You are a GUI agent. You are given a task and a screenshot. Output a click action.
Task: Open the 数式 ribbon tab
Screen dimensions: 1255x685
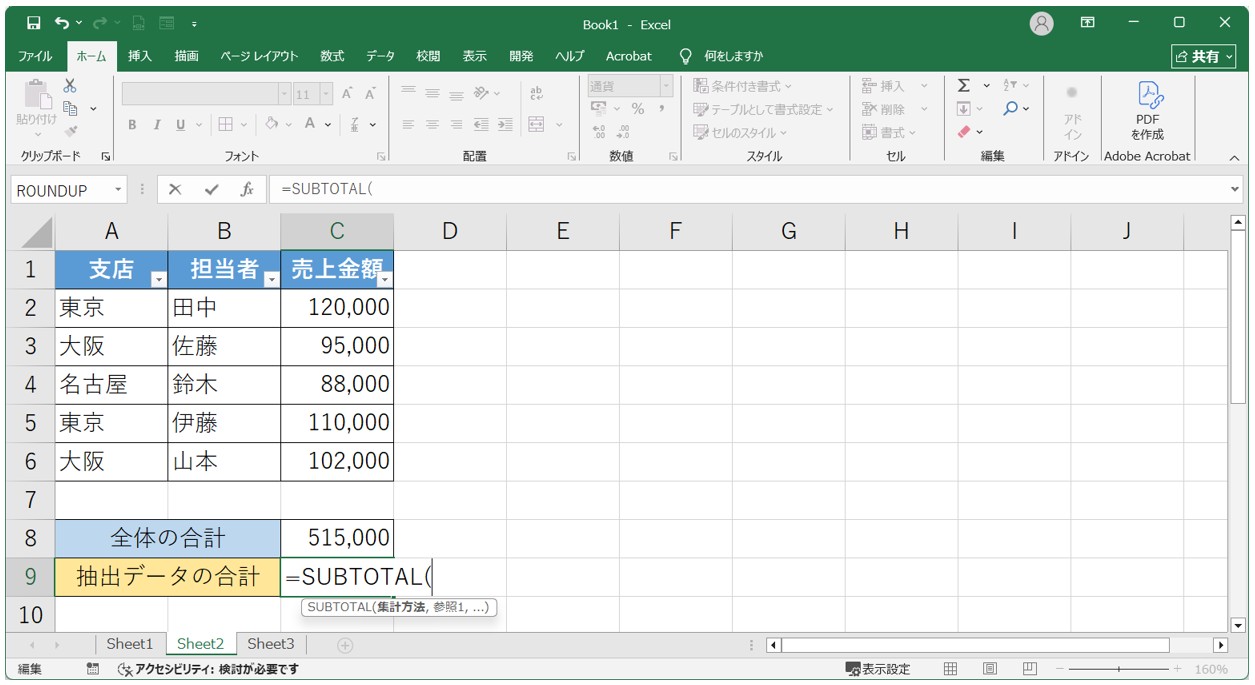coord(332,56)
